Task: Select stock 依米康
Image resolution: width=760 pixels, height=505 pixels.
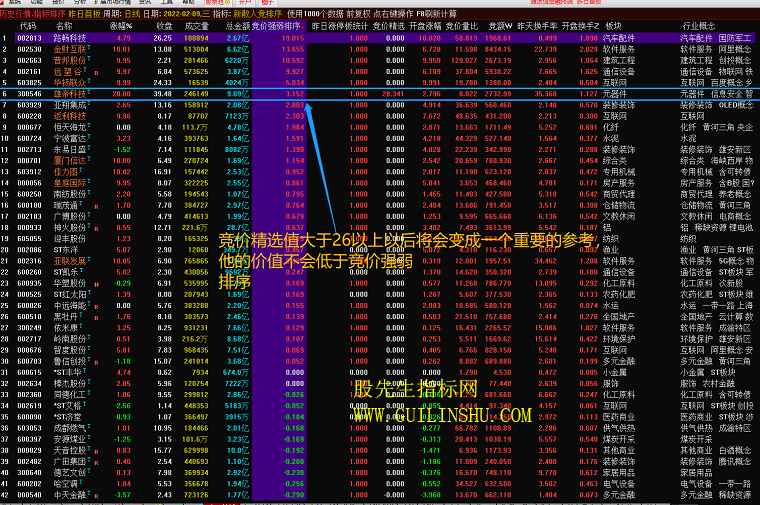Action: [65, 328]
